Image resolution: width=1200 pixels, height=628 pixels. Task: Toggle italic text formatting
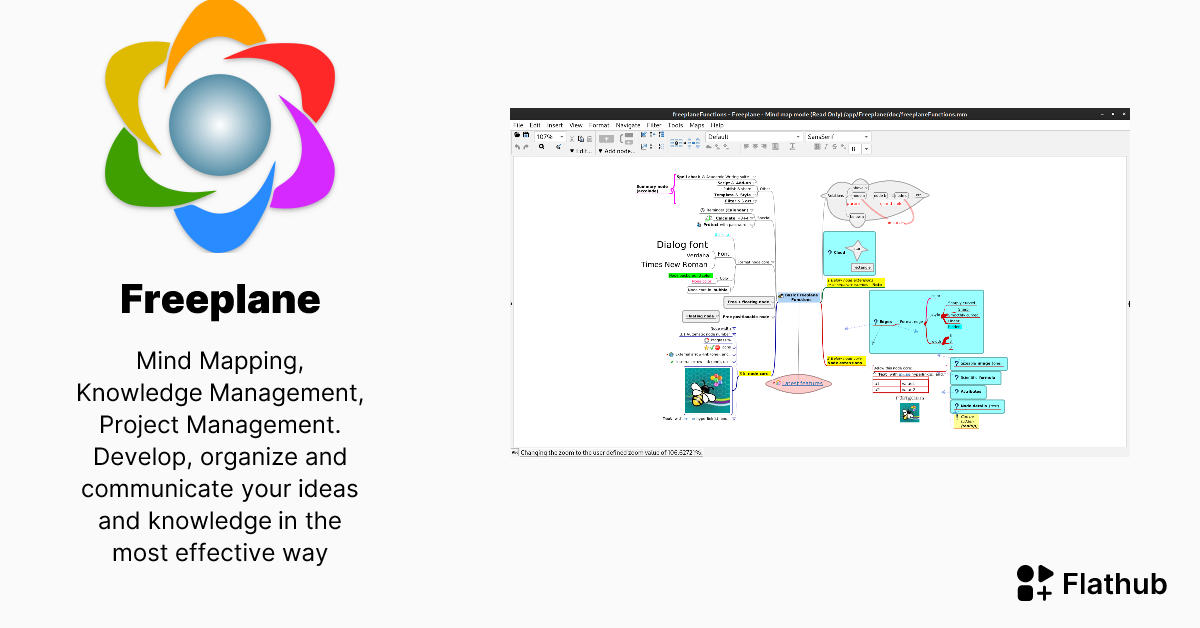coord(826,147)
